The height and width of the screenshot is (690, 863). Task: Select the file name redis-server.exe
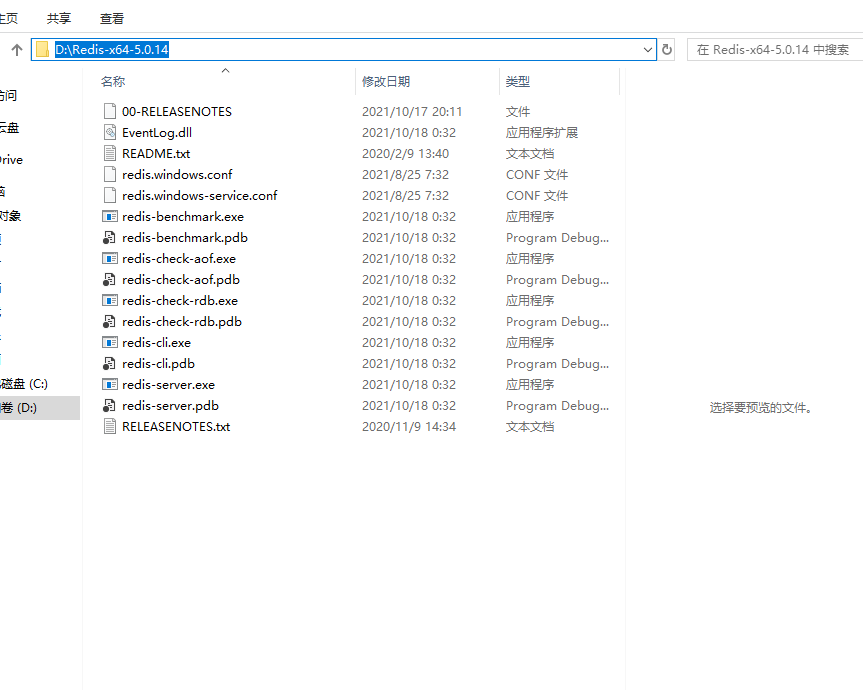pos(168,385)
